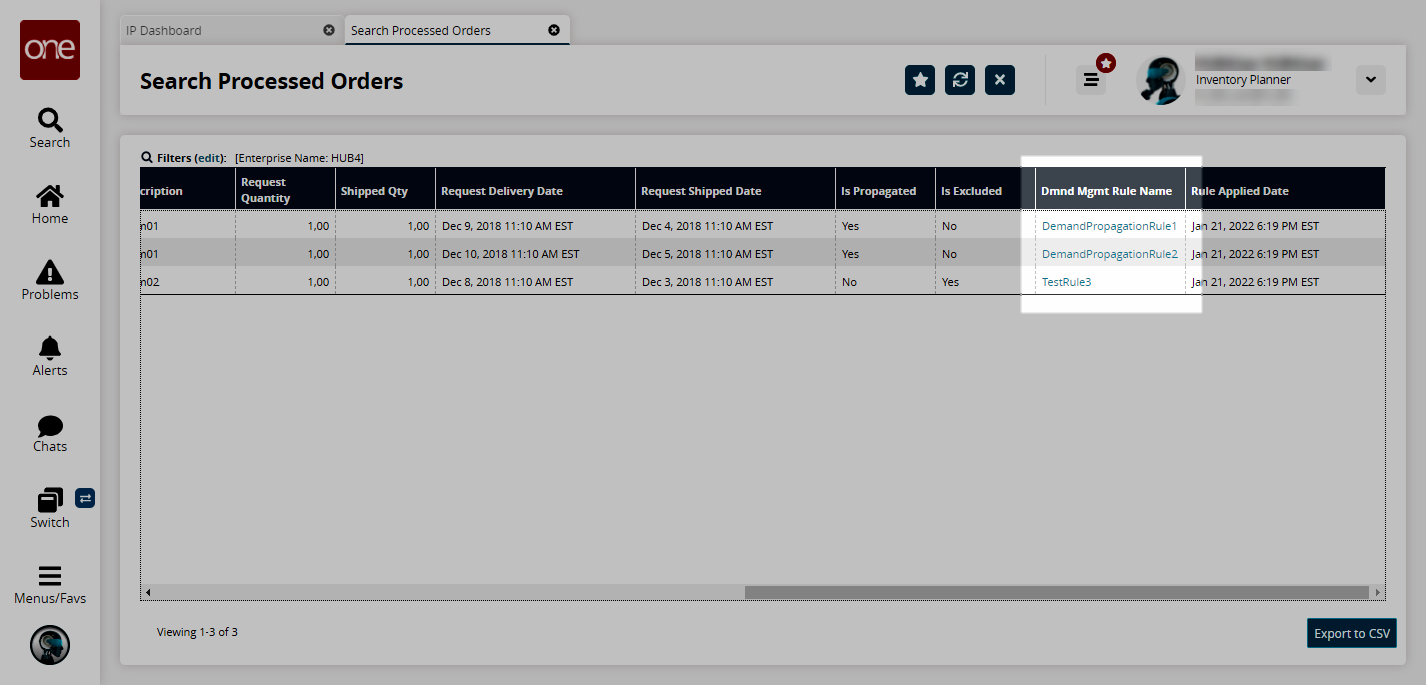
Task: Open the Search sidebar item
Action: pyautogui.click(x=50, y=128)
